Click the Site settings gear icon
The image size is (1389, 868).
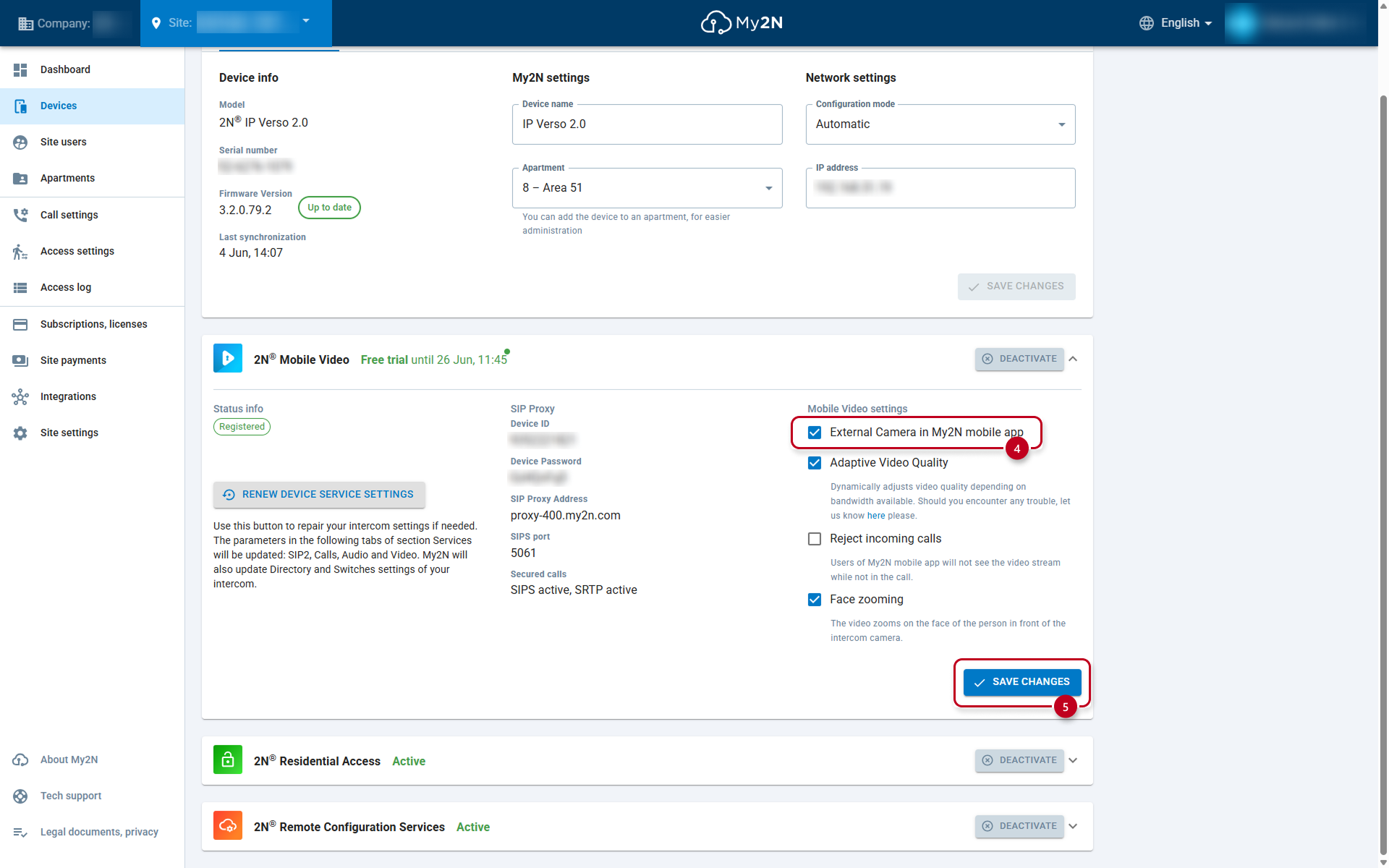pyautogui.click(x=20, y=433)
